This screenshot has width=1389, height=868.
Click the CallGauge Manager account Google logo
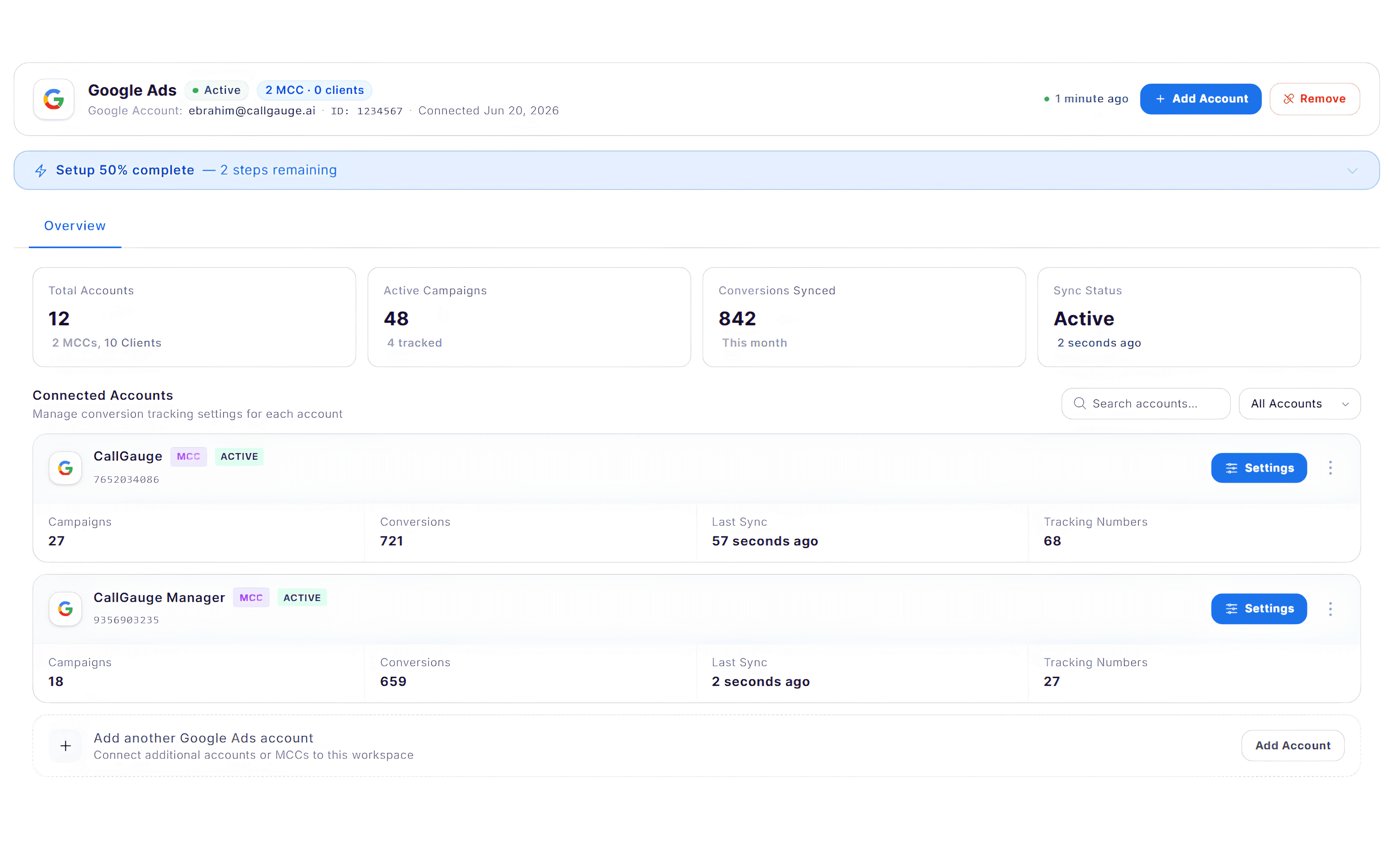(65, 609)
